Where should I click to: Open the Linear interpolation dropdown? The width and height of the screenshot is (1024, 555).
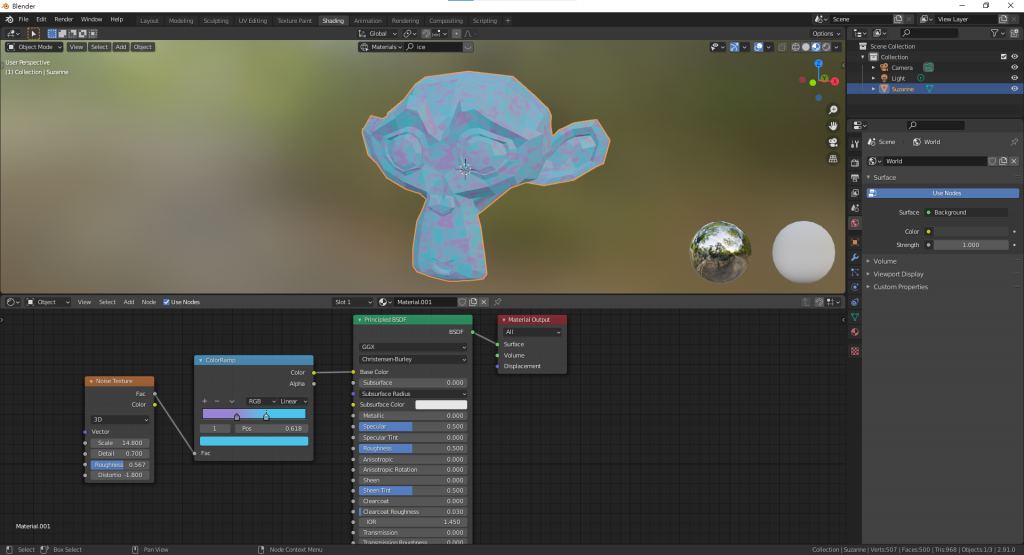293,401
